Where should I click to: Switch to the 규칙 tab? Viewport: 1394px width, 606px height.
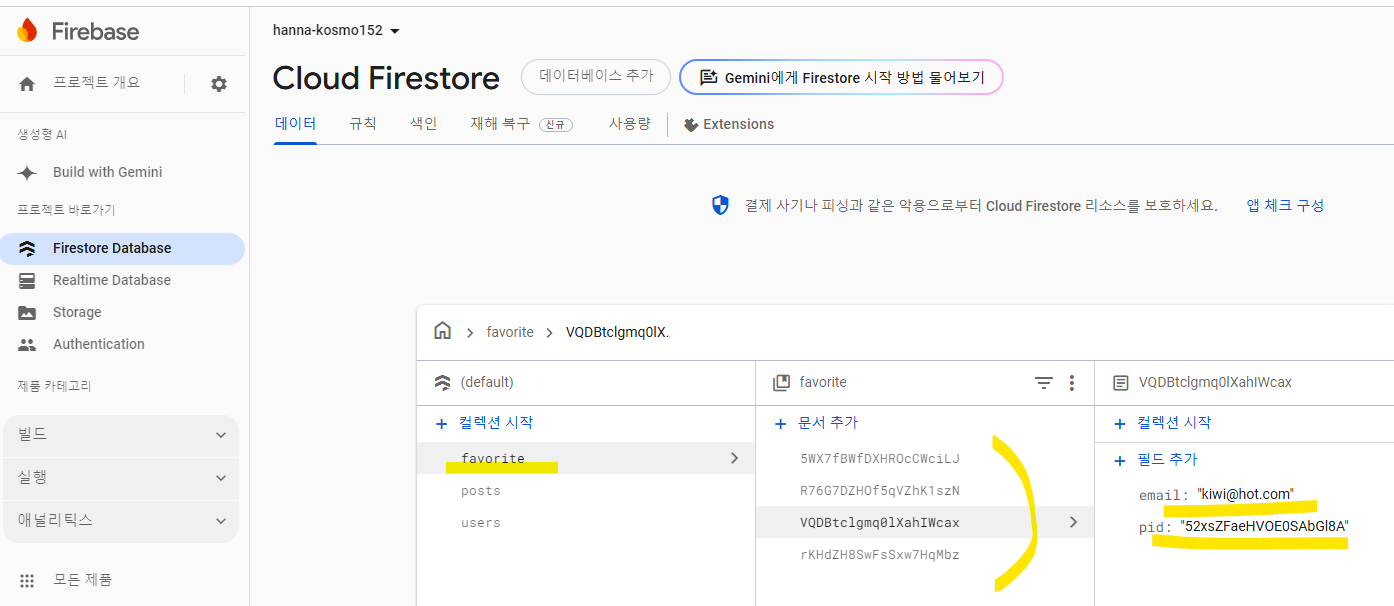(363, 124)
